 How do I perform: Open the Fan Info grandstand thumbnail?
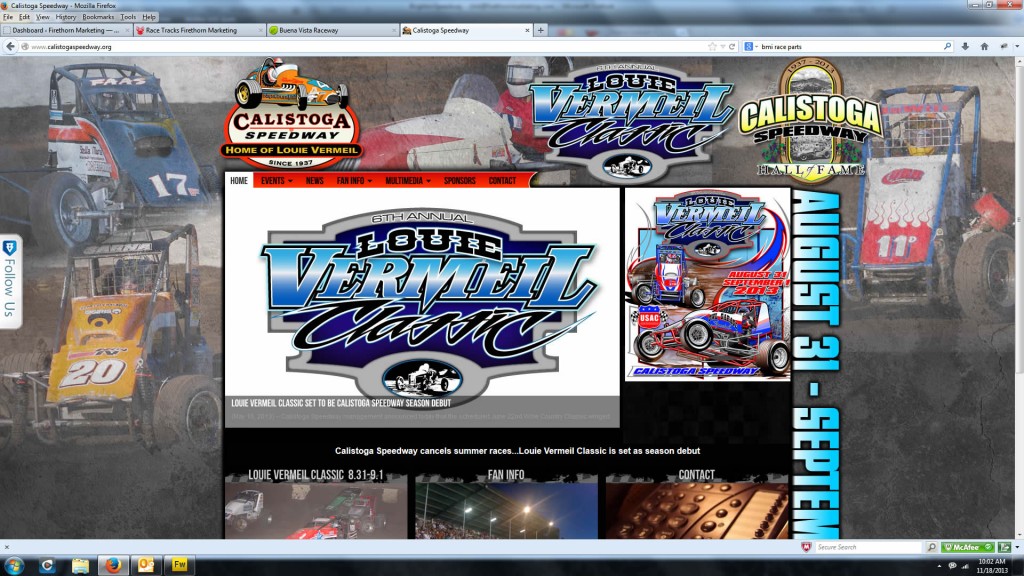506,511
